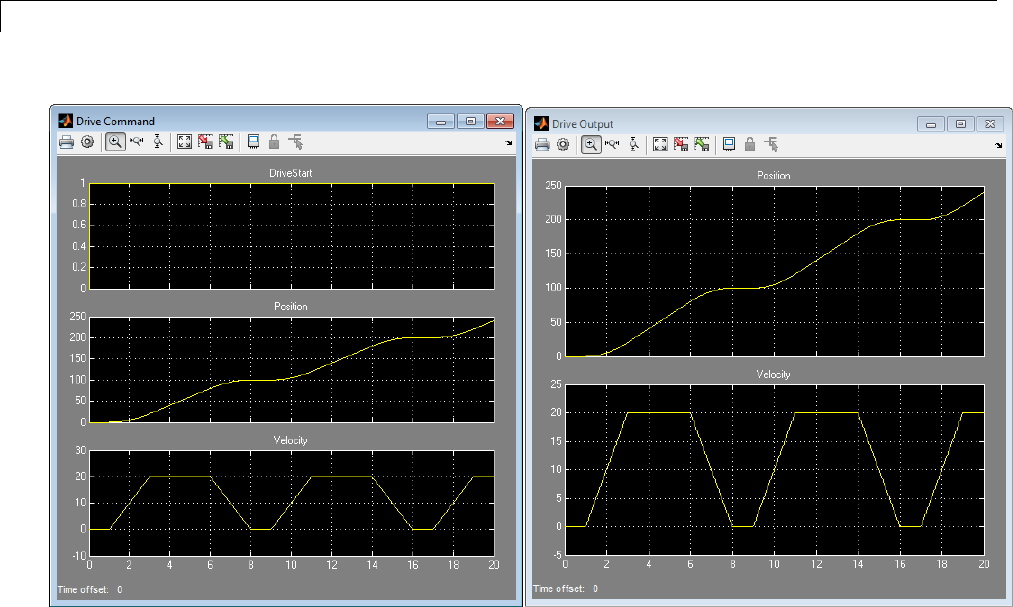Print the Drive Command scope
This screenshot has width=1013, height=607.
point(66,142)
